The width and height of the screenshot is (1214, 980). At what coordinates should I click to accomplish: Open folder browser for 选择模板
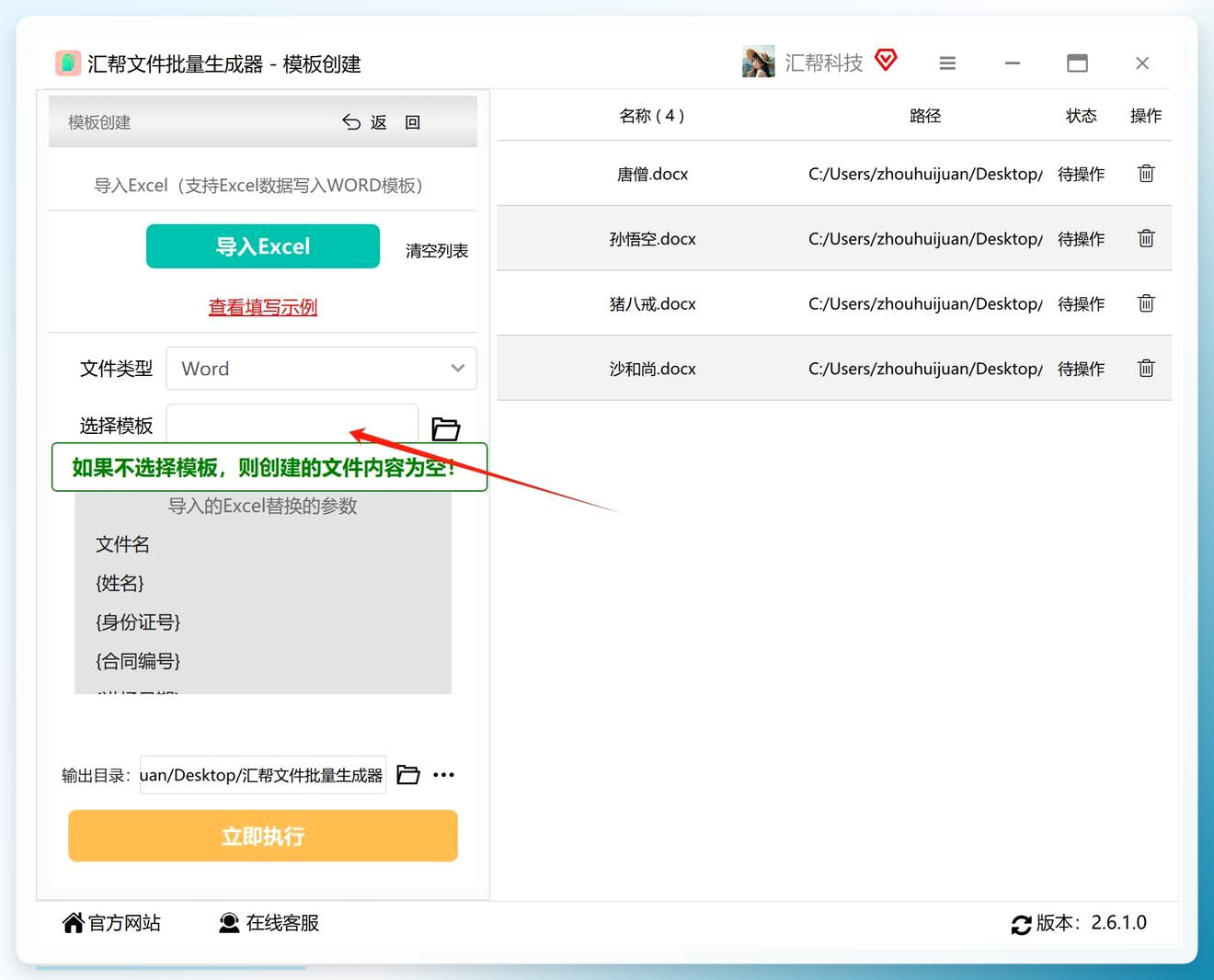[446, 428]
